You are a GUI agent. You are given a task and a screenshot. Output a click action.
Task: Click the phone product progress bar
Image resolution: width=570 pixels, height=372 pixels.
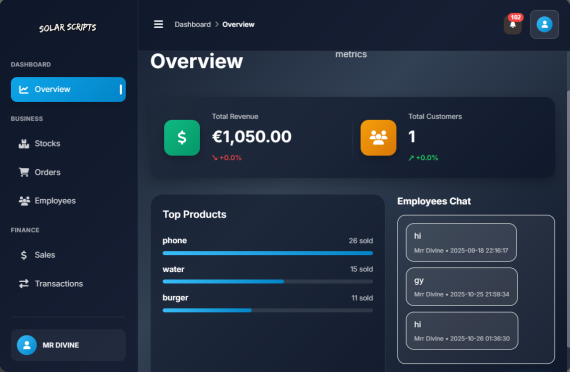pyautogui.click(x=268, y=253)
